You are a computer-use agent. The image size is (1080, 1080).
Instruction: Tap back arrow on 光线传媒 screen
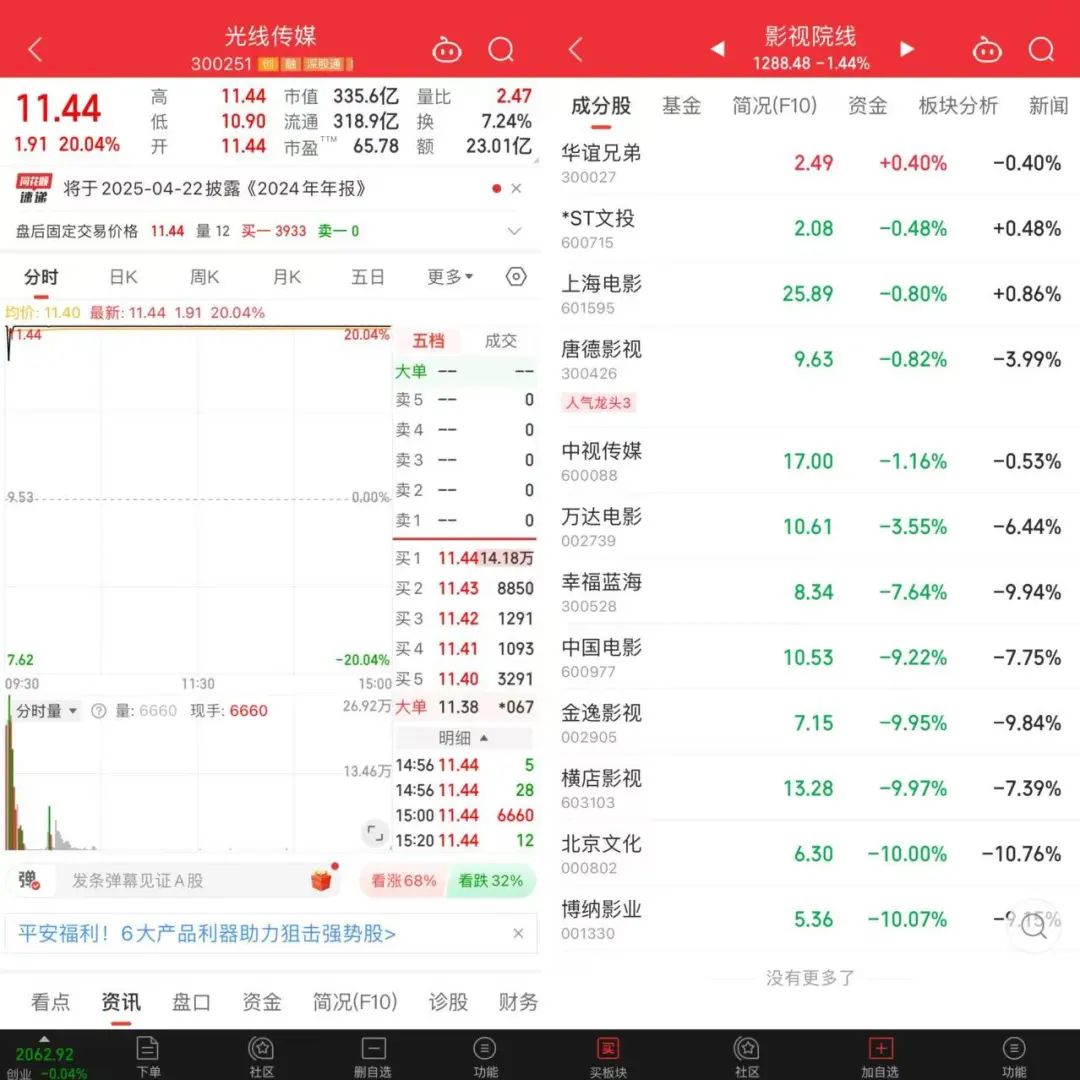tap(35, 50)
